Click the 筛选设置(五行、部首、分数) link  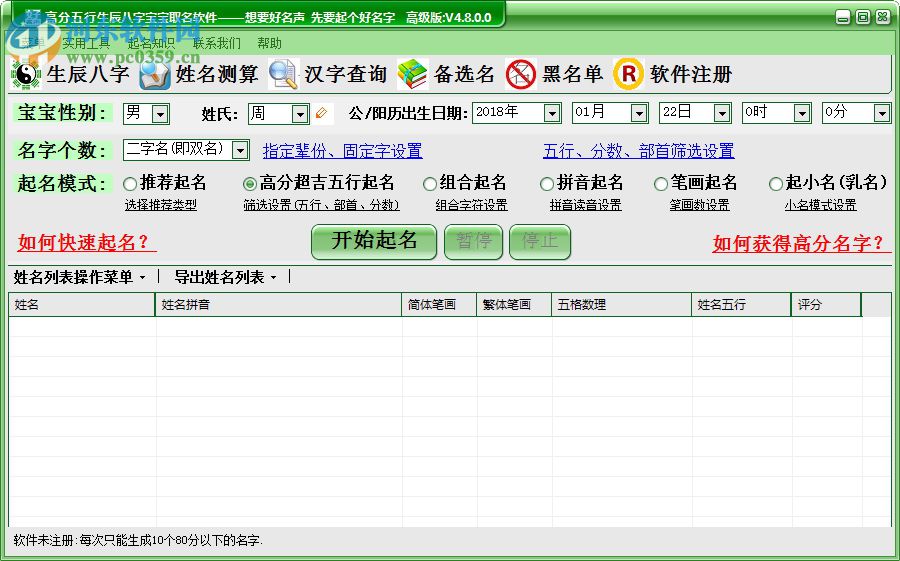tap(321, 205)
